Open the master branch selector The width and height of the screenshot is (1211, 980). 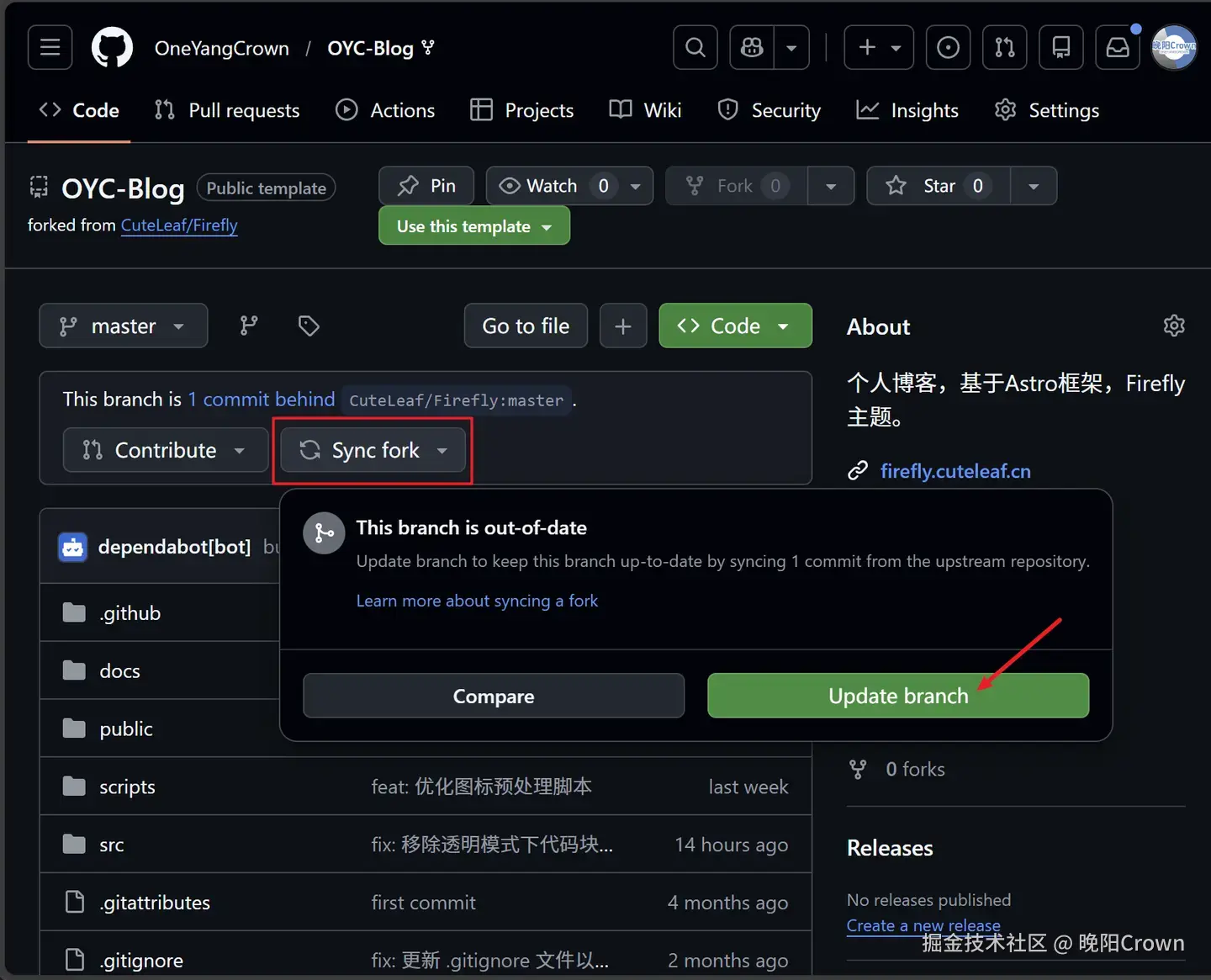124,326
